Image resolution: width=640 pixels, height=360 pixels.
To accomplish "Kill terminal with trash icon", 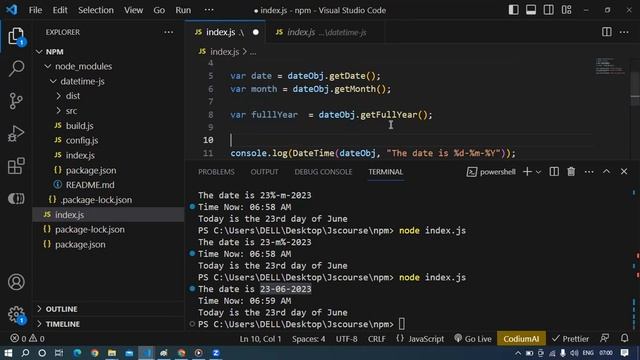I will pyautogui.click(x=571, y=172).
